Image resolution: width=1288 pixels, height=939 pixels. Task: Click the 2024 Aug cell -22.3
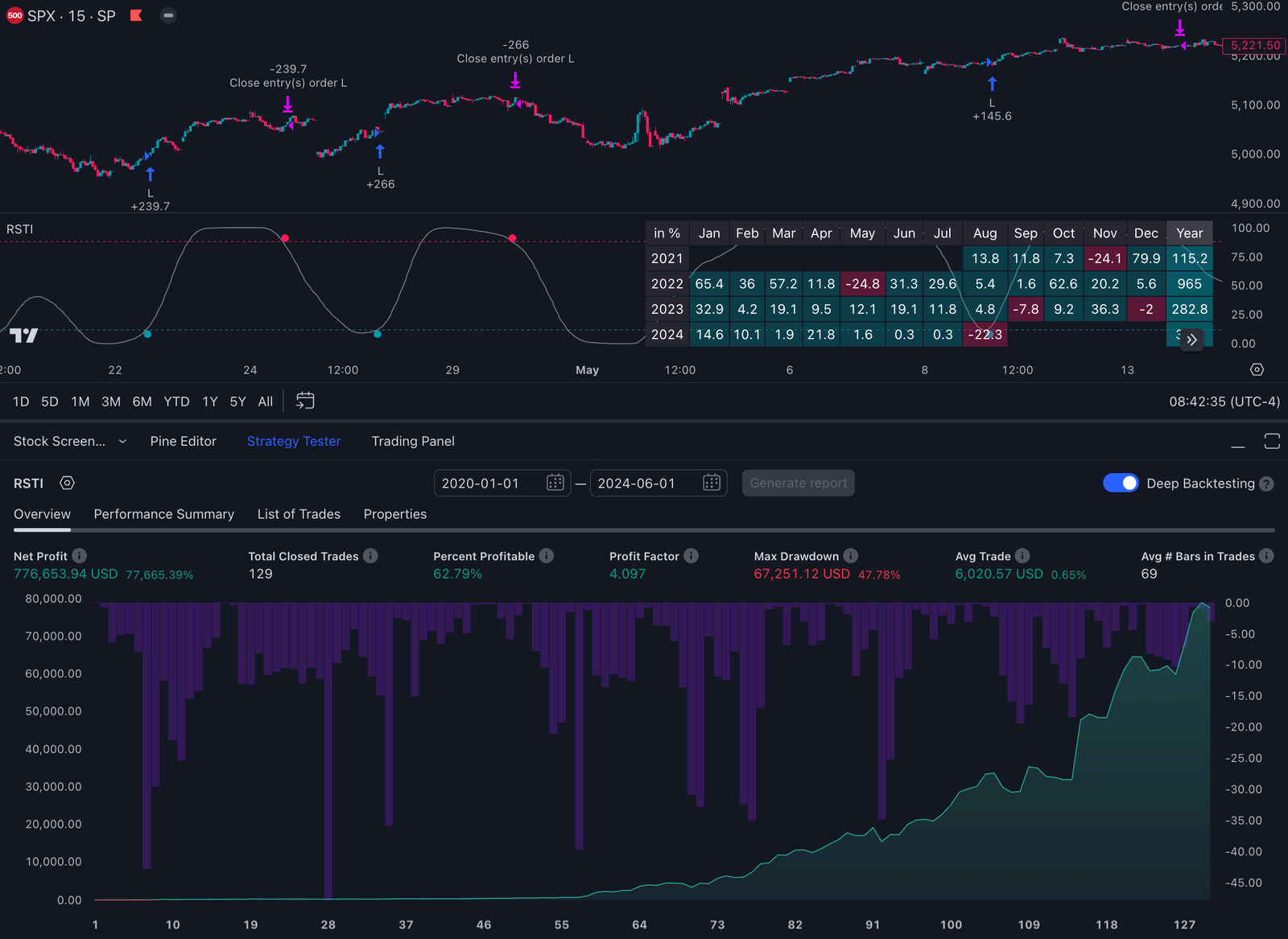(x=985, y=335)
